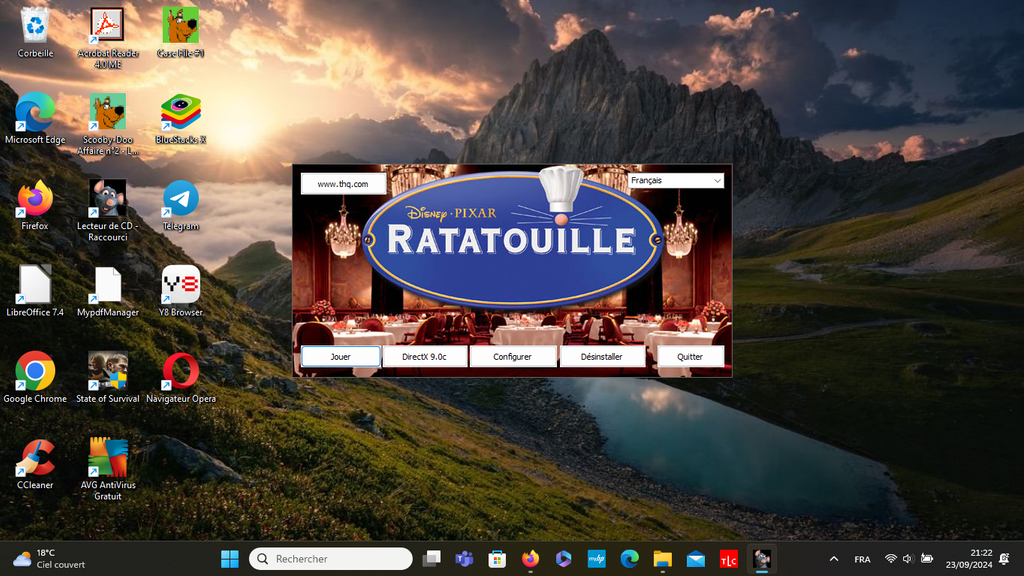Viewport: 1024px width, 576px height.
Task: Open the www.thq.com link
Action: (x=342, y=184)
